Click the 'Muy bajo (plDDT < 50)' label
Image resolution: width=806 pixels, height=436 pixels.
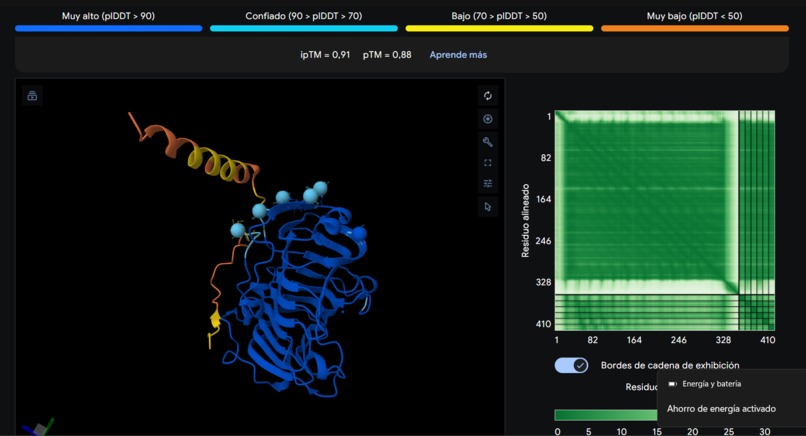(x=694, y=16)
